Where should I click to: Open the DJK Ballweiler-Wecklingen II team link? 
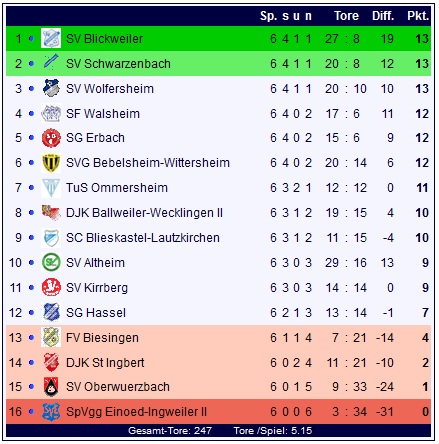coord(144,213)
